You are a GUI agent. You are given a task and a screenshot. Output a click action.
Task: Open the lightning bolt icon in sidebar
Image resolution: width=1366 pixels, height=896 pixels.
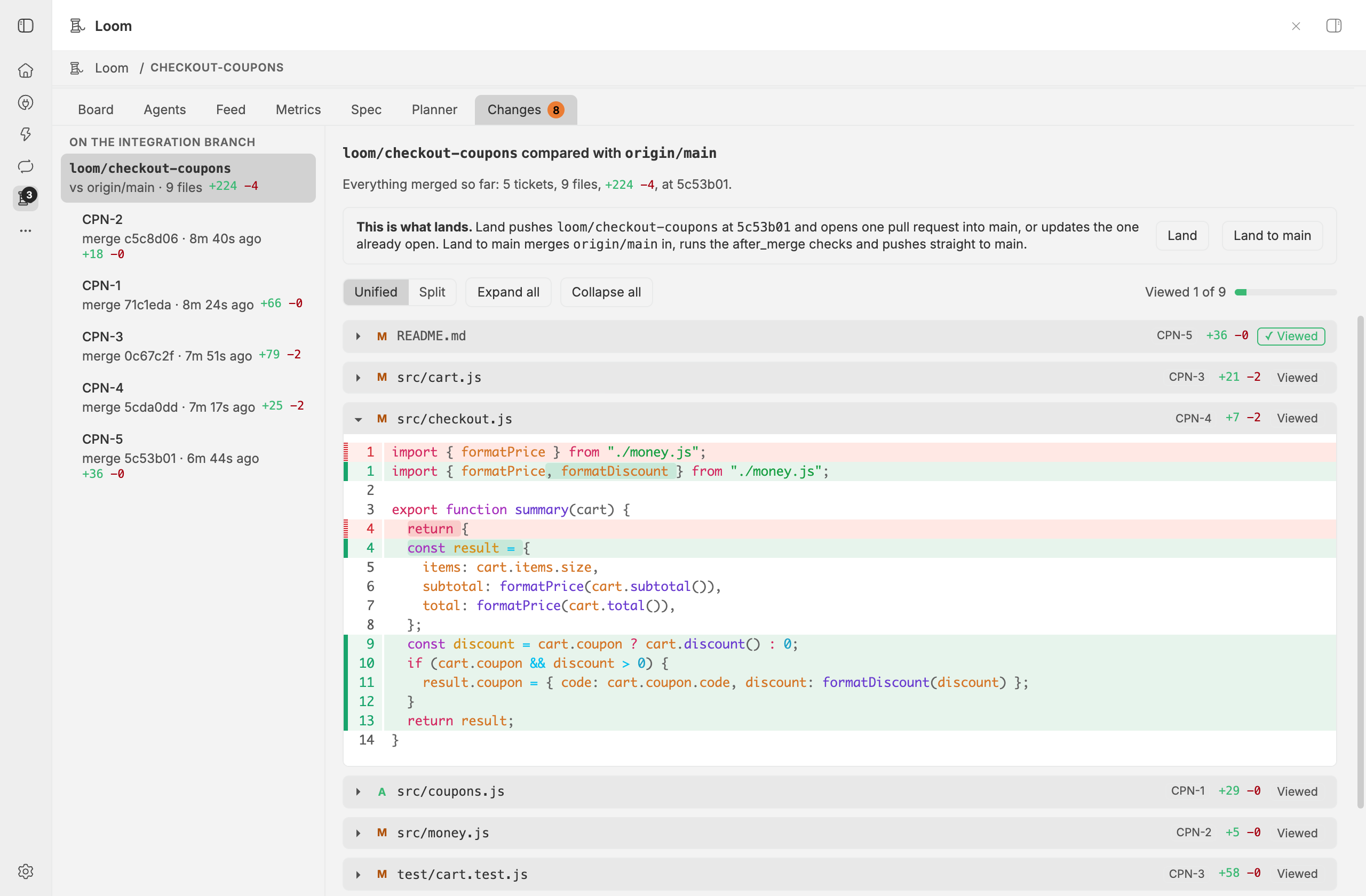(25, 134)
